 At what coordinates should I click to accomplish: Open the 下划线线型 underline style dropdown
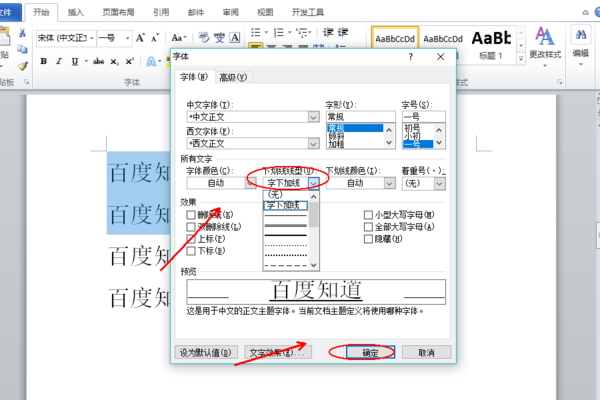pyautogui.click(x=313, y=184)
